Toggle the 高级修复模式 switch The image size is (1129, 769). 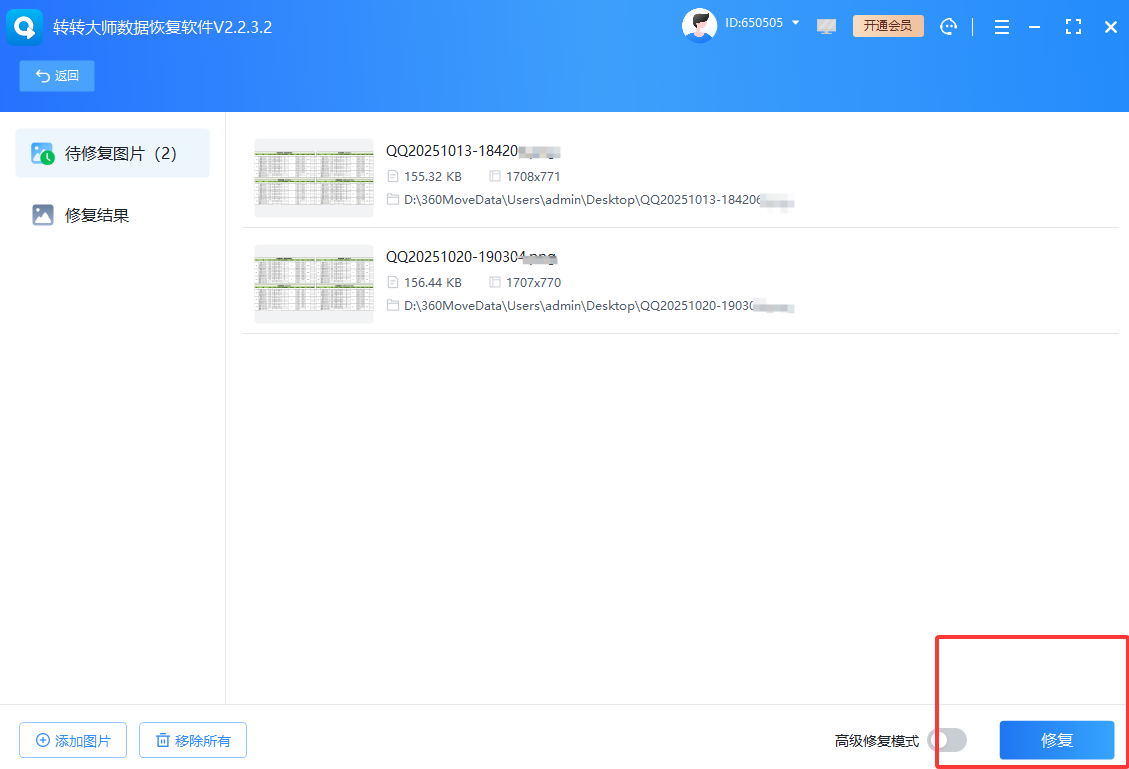[x=946, y=740]
